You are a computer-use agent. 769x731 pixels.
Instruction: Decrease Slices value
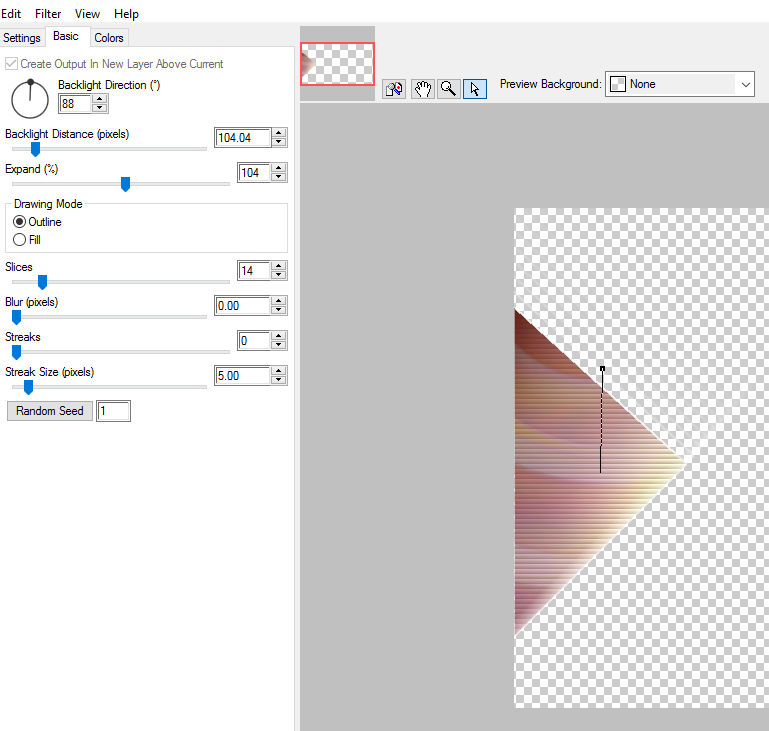pos(279,275)
